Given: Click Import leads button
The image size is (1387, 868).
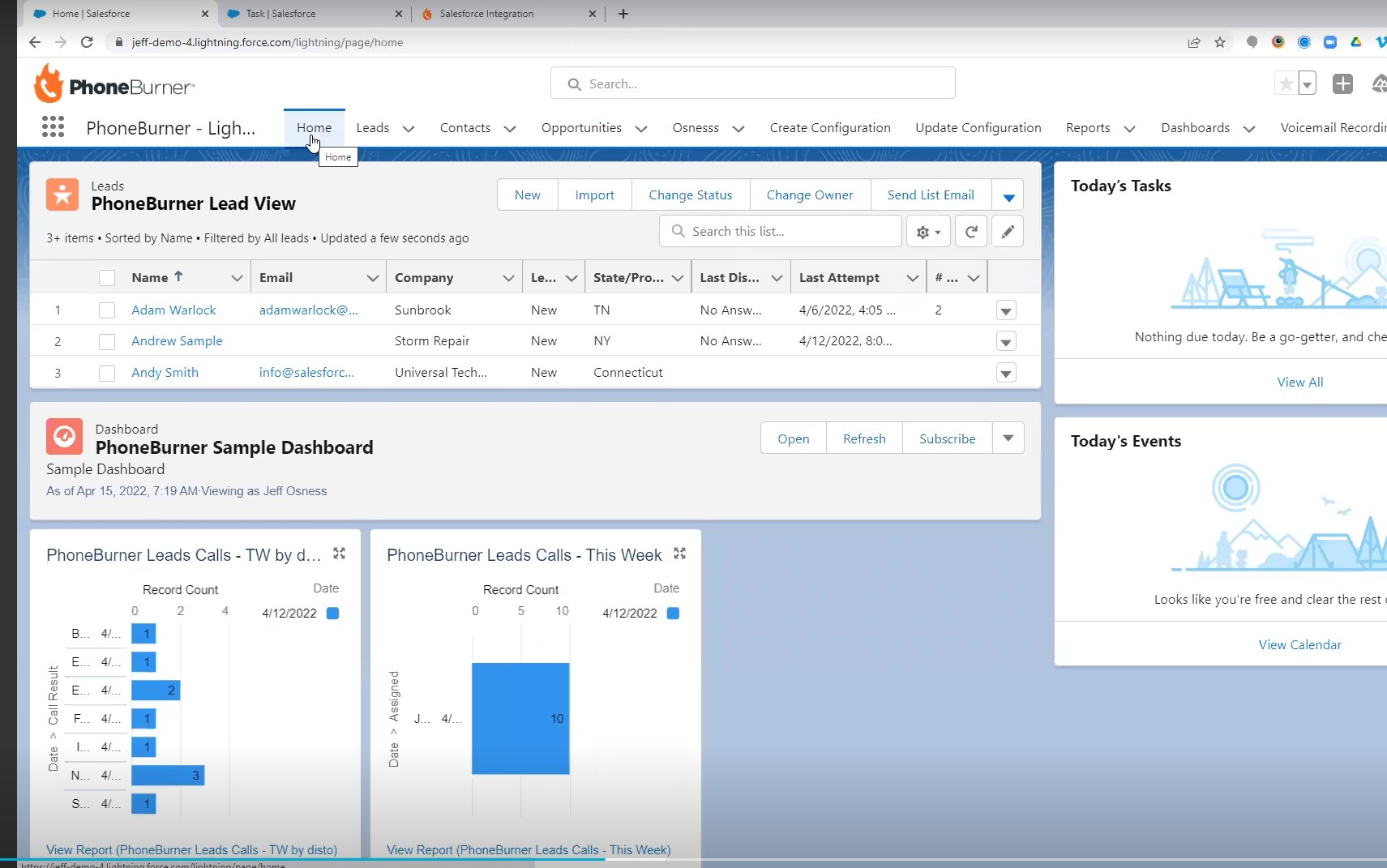Looking at the screenshot, I should click(594, 195).
